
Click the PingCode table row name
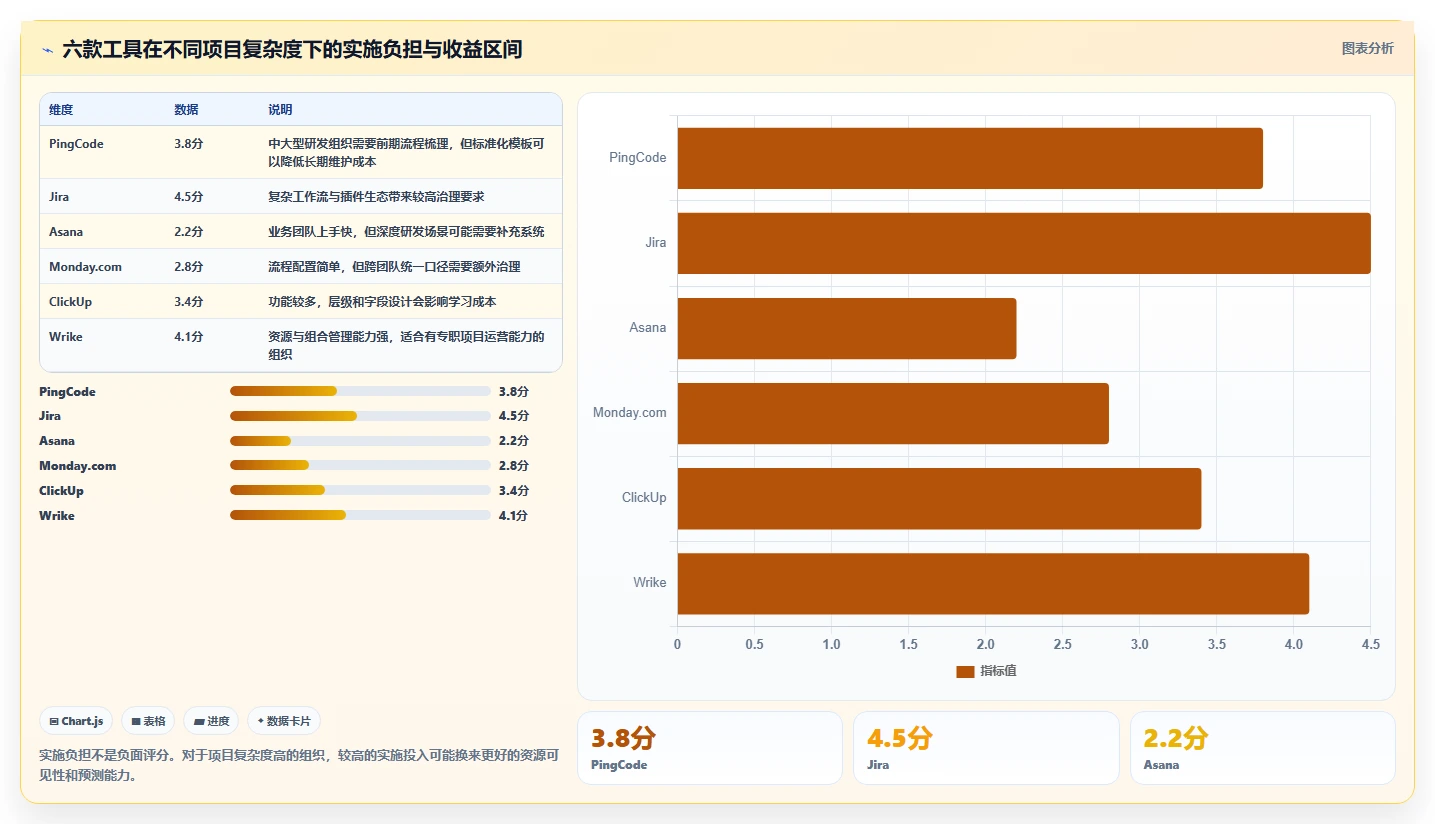point(76,144)
